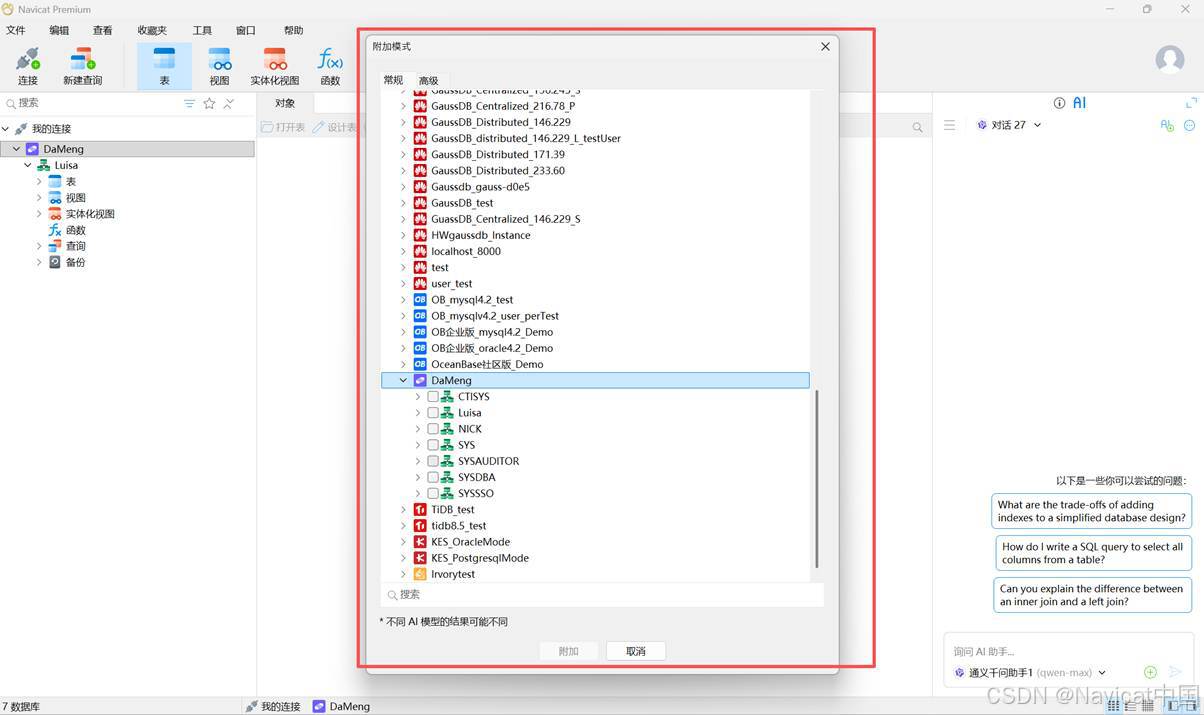The width and height of the screenshot is (1204, 715).
Task: Expand the AI panel to full size
Action: (1191, 103)
